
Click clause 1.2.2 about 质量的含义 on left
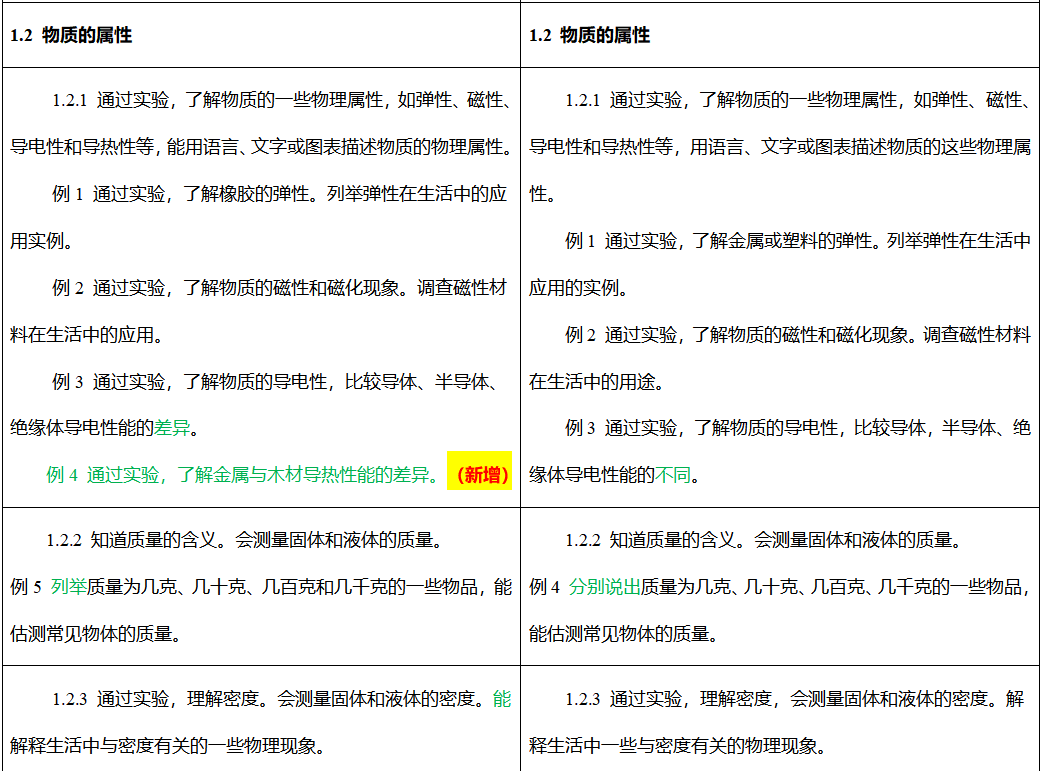[250, 539]
